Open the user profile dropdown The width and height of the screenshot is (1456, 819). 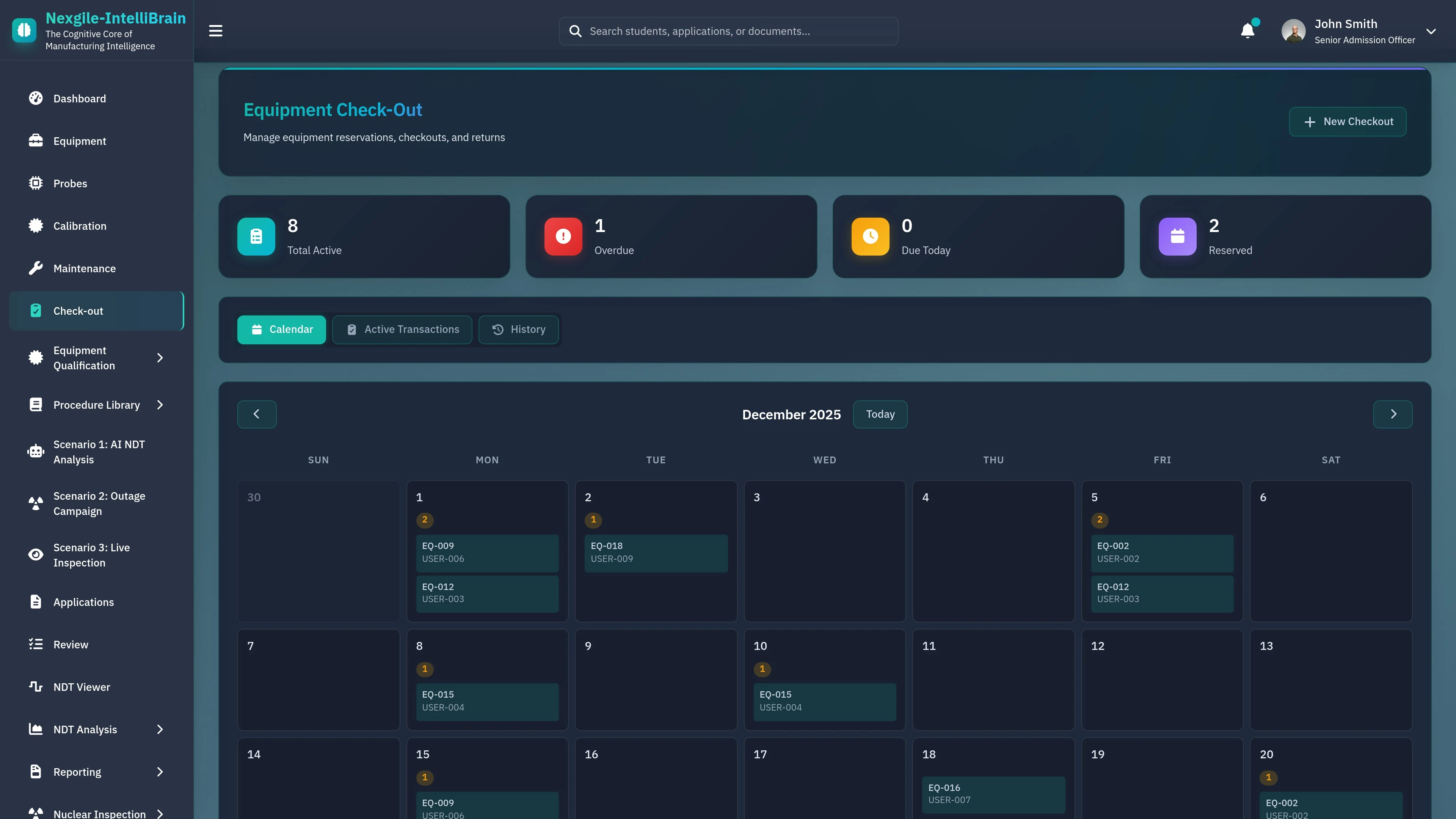pos(1431,31)
